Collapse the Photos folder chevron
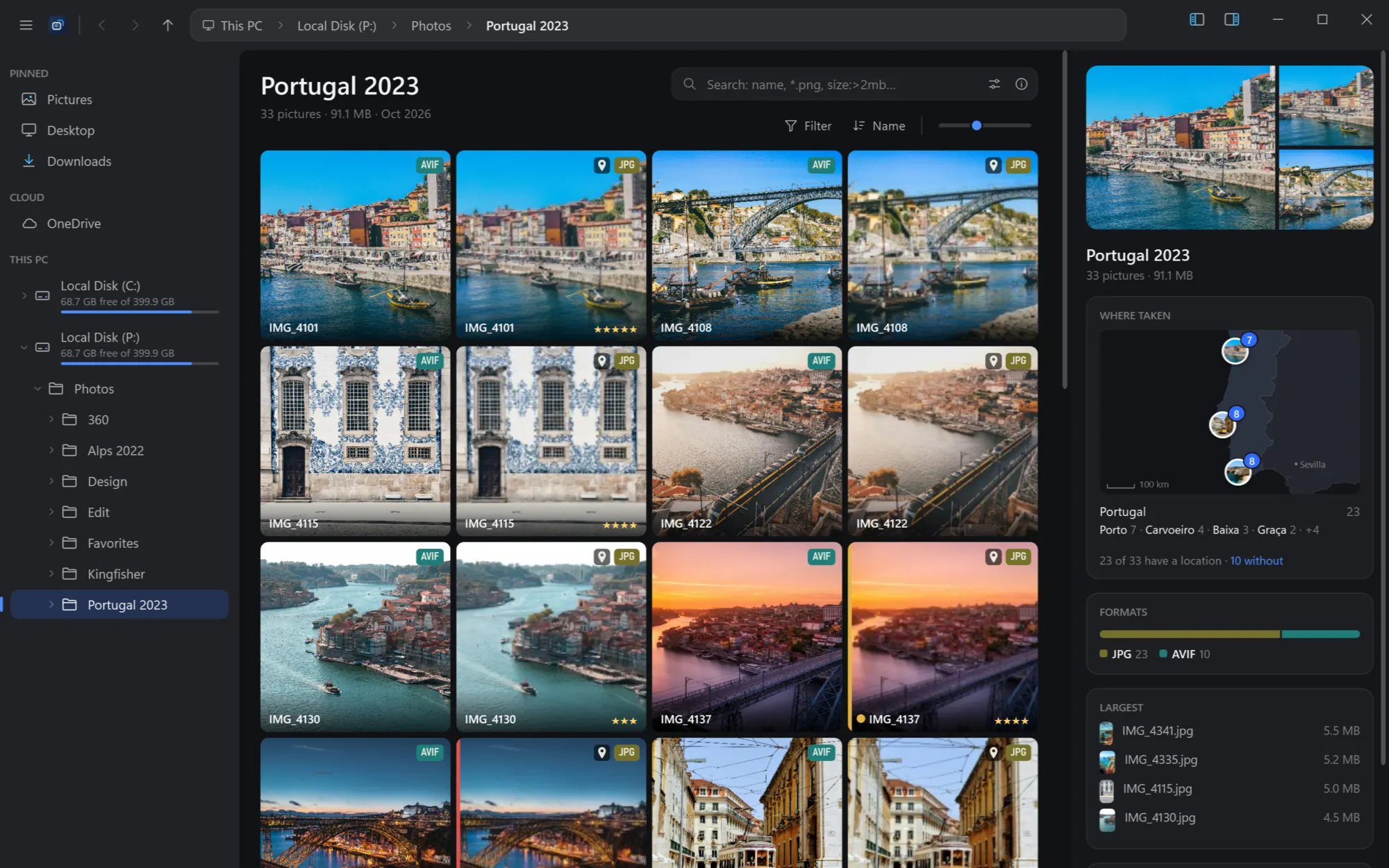The width and height of the screenshot is (1389, 868). [x=38, y=389]
